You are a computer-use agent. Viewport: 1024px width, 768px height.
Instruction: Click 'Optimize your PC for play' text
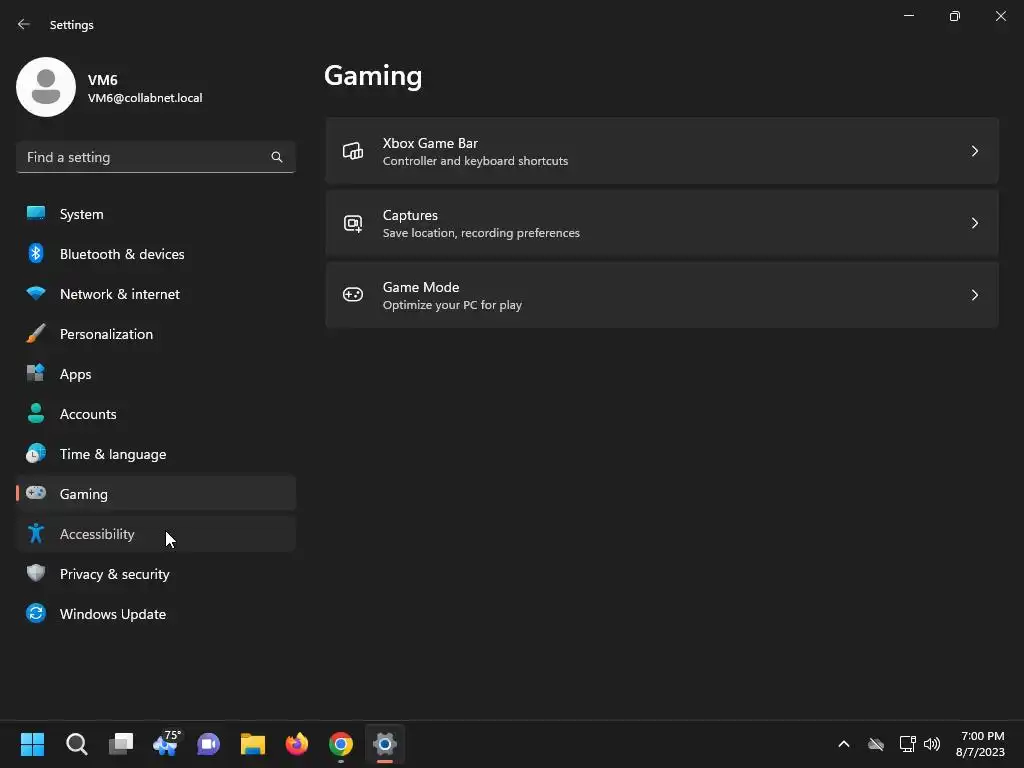pos(452,305)
